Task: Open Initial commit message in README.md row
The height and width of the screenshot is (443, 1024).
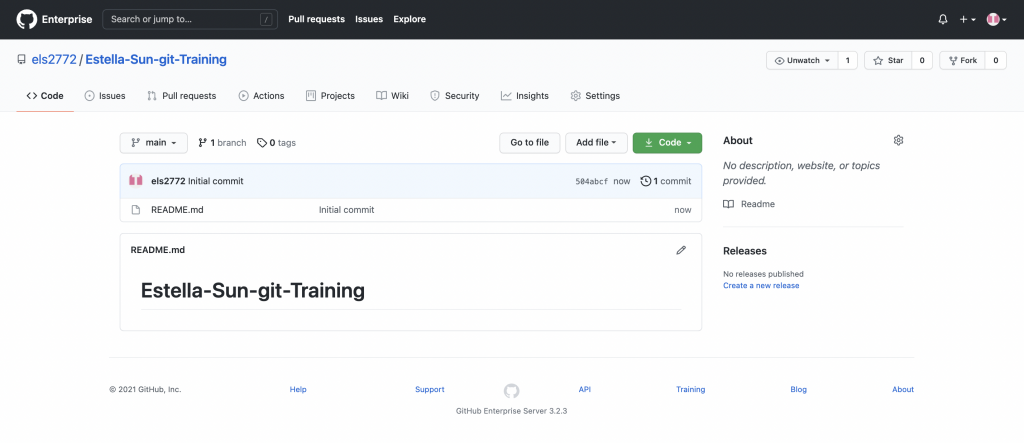Action: coord(346,210)
